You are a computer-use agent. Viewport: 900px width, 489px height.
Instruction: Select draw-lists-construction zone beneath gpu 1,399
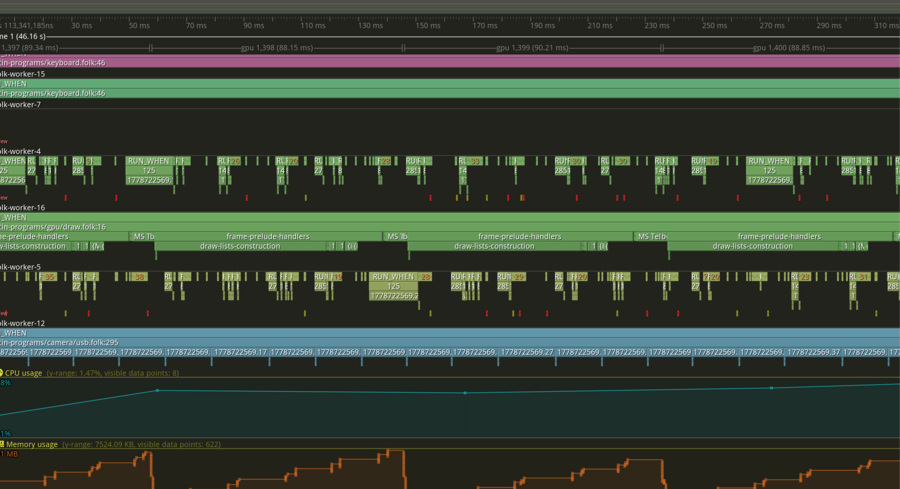[x=494, y=246]
